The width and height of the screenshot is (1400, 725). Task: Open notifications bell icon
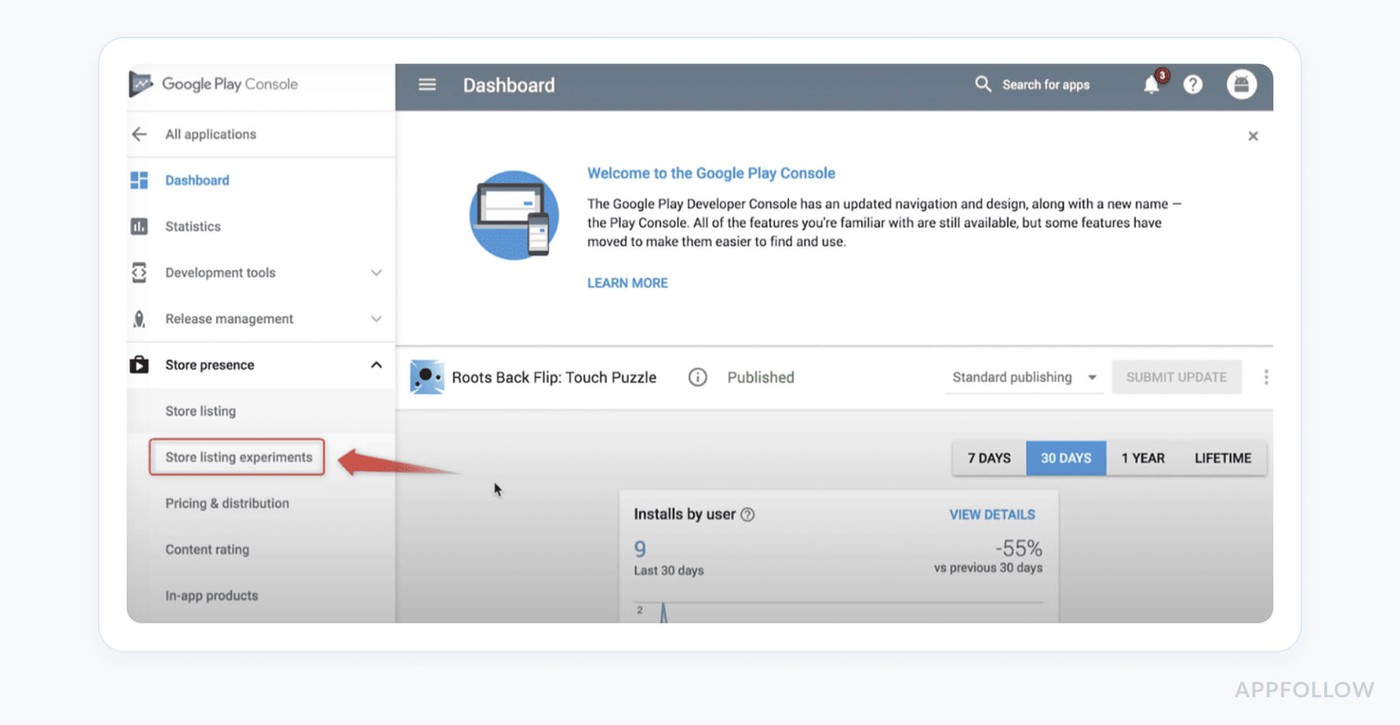pos(1152,85)
